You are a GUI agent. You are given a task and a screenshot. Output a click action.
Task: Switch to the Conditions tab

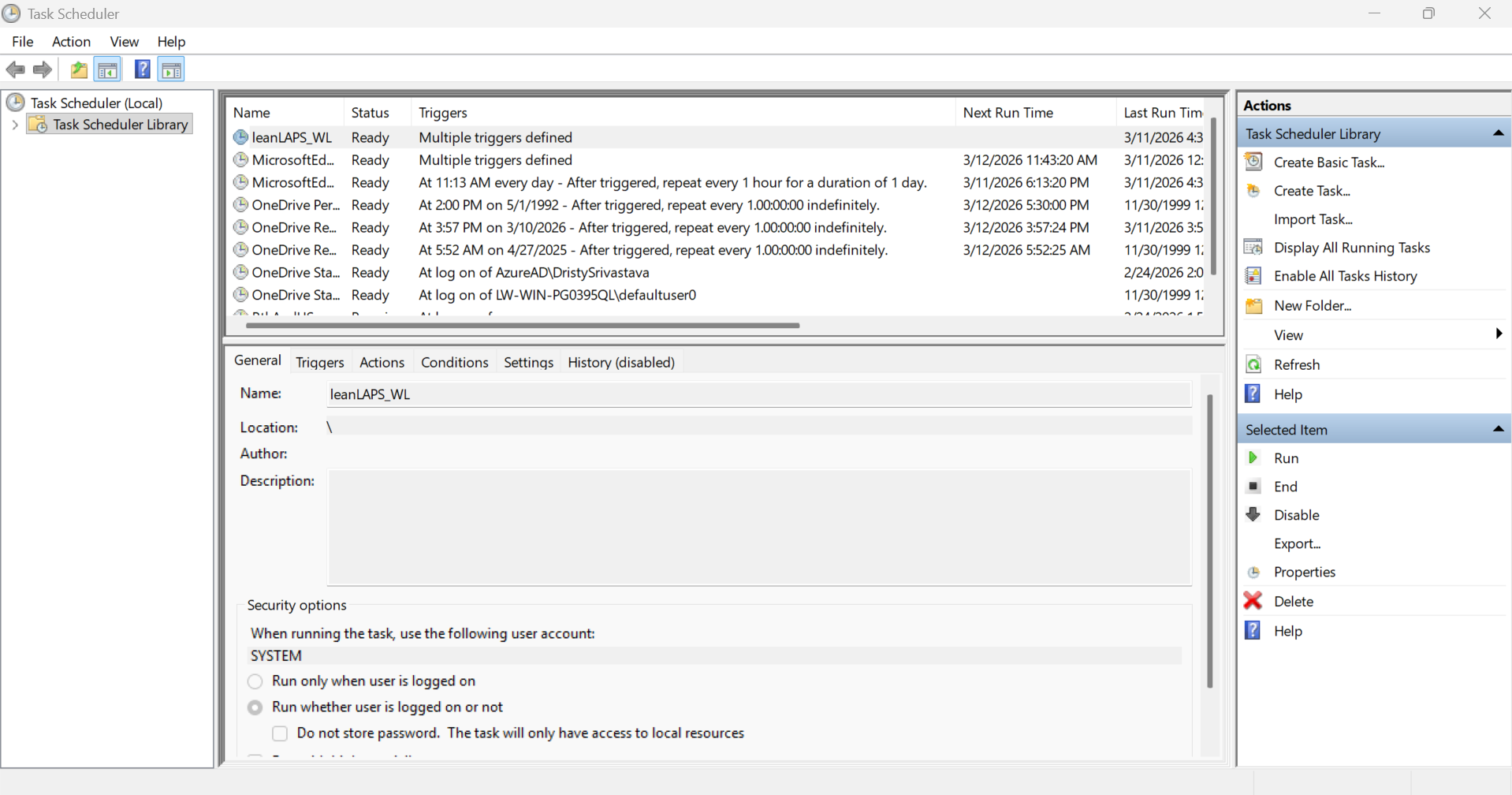point(454,362)
